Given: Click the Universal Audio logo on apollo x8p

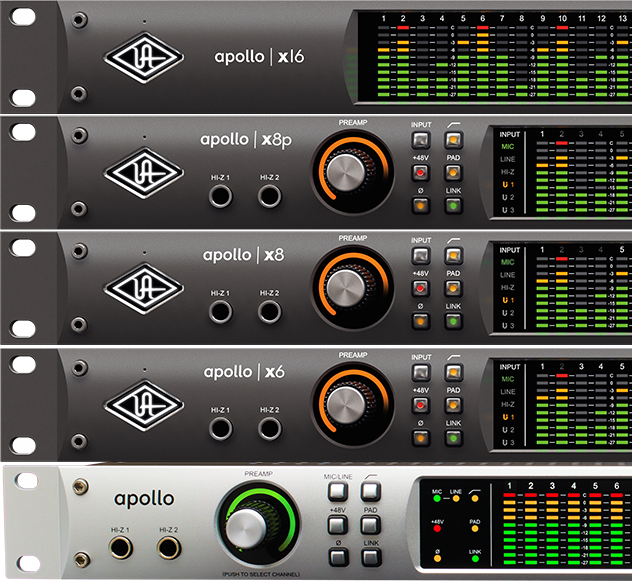Looking at the screenshot, I should tap(144, 173).
